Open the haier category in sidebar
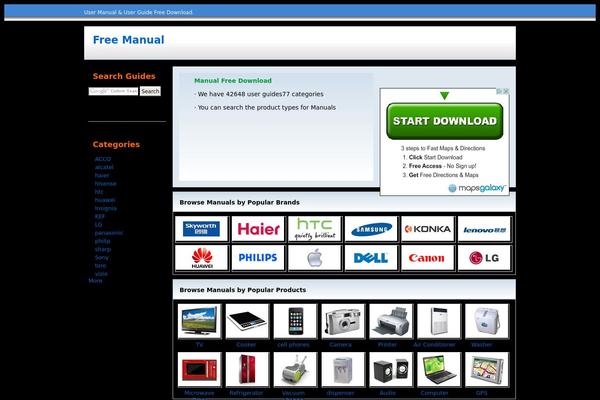Viewport: 600px width, 400px height. 102,175
